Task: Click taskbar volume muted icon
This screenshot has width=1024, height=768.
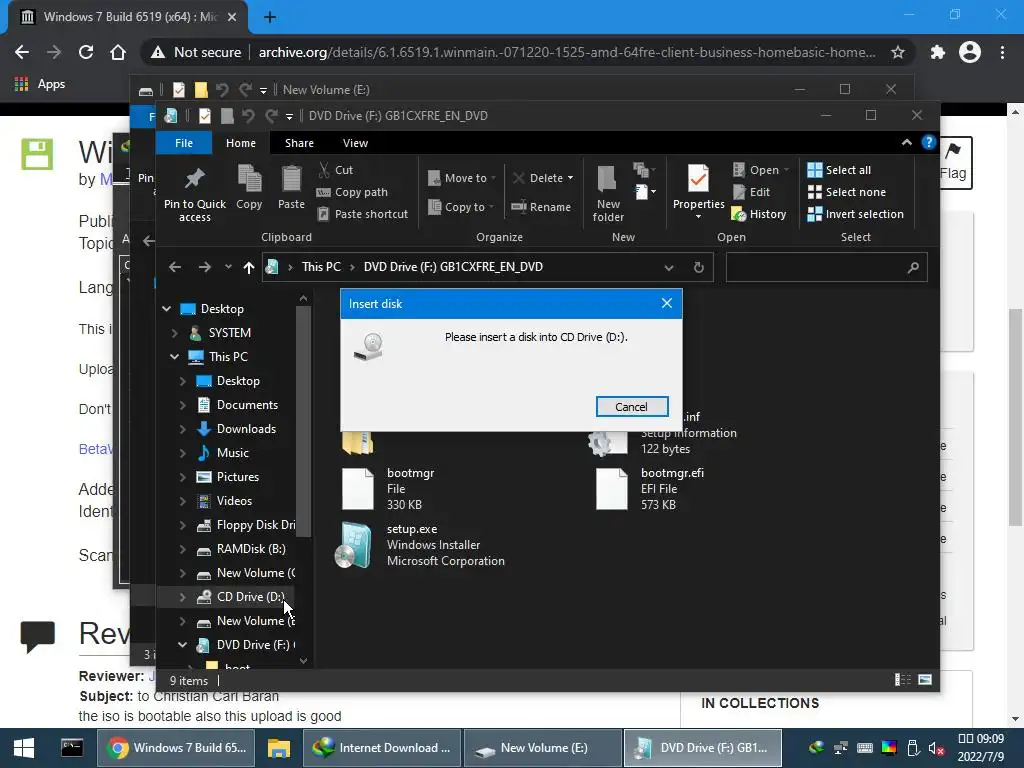Action: 936,748
